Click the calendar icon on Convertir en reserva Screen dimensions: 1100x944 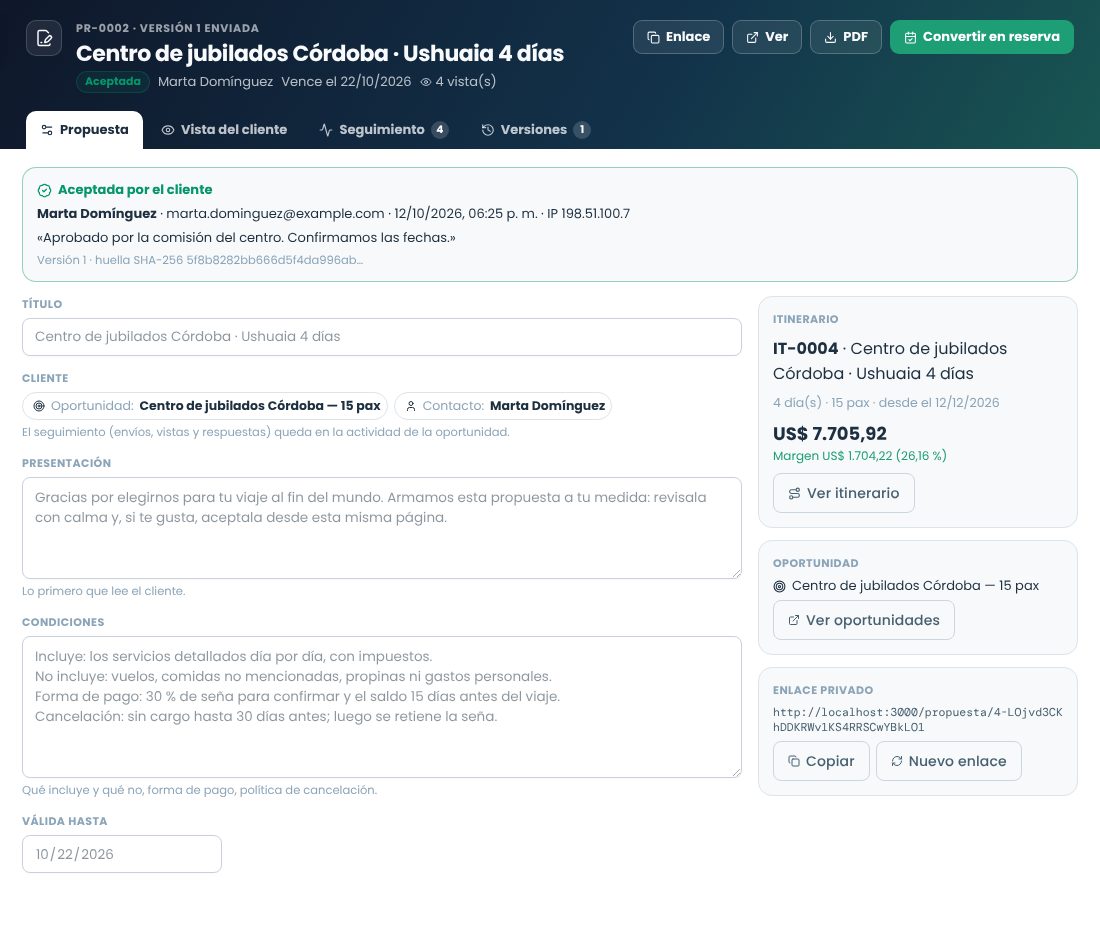910,38
